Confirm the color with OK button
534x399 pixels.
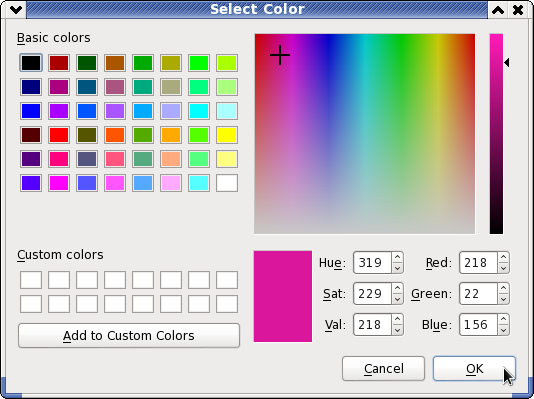pos(474,368)
